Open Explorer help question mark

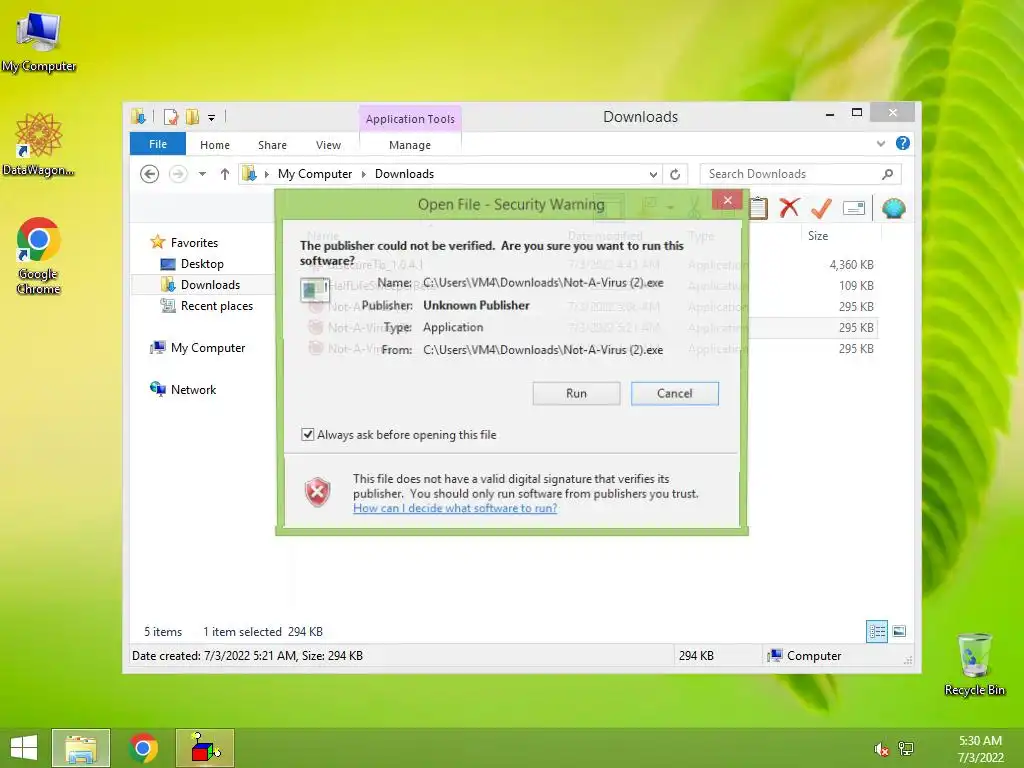(x=903, y=143)
